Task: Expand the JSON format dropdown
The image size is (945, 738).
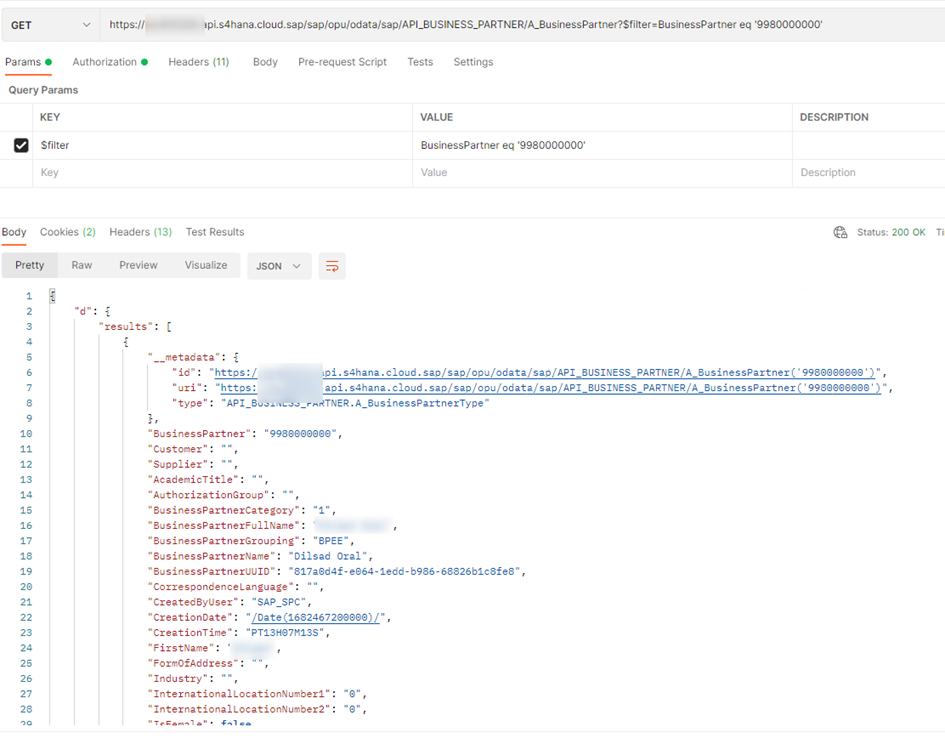Action: tap(278, 266)
